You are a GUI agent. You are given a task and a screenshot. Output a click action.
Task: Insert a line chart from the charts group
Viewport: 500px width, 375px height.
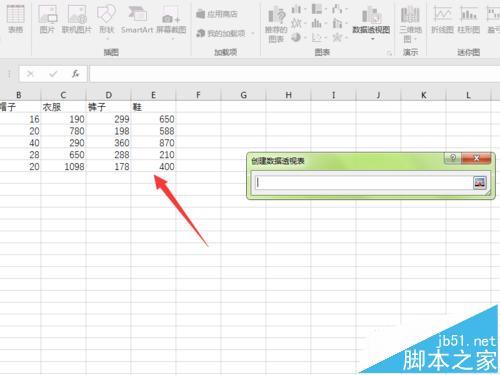pyautogui.click(x=298, y=23)
